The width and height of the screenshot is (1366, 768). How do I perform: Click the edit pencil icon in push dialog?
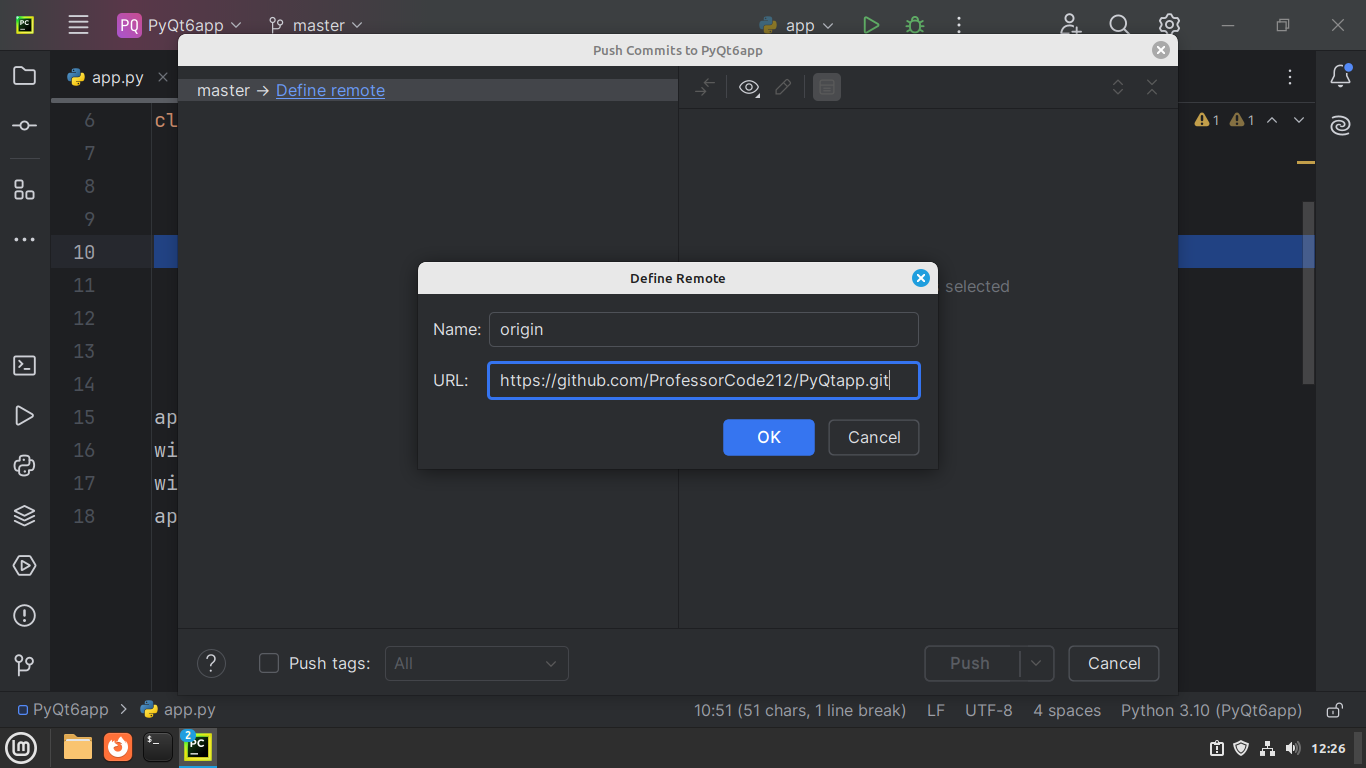pyautogui.click(x=784, y=88)
